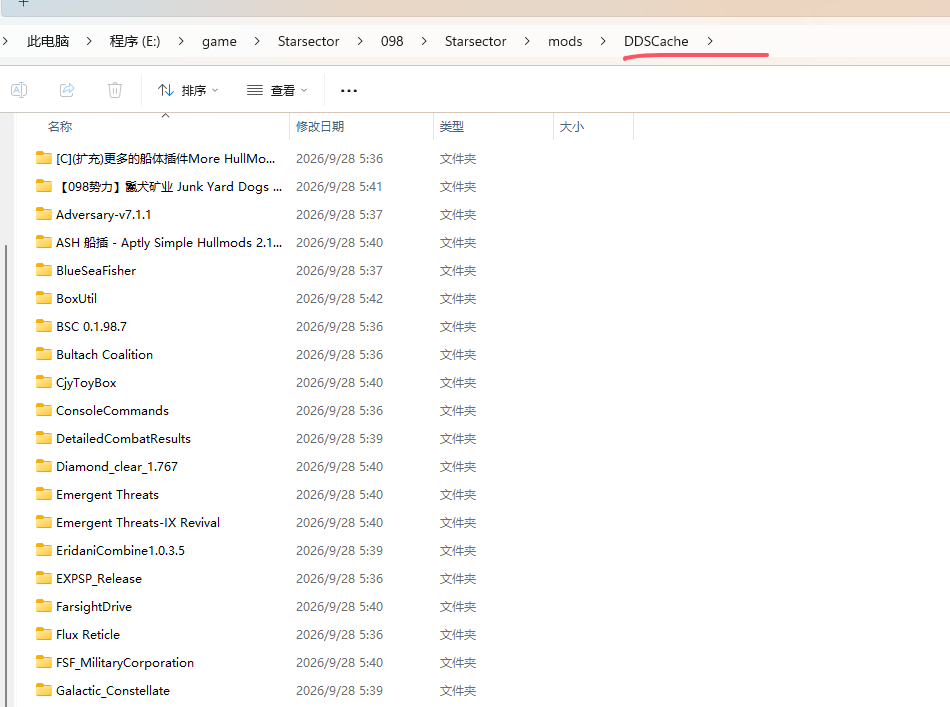Select ASH Aptly Simple Hullmods folder icon

tap(44, 242)
